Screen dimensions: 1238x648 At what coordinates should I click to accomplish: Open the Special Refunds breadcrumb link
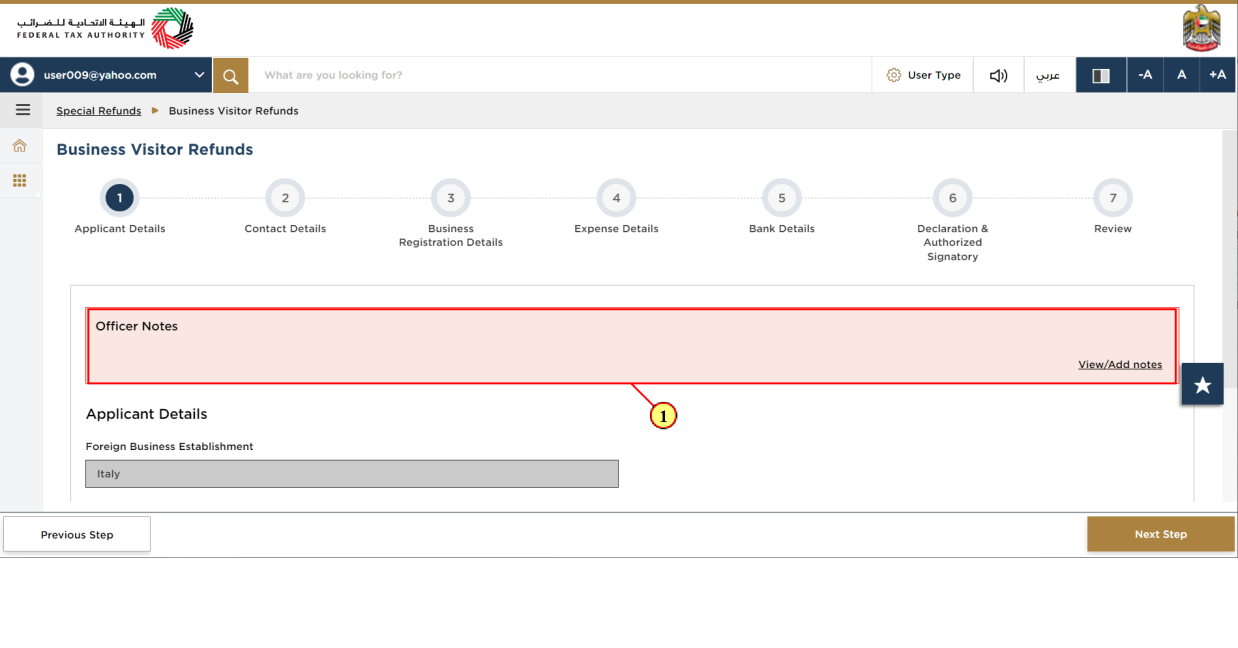(x=98, y=111)
